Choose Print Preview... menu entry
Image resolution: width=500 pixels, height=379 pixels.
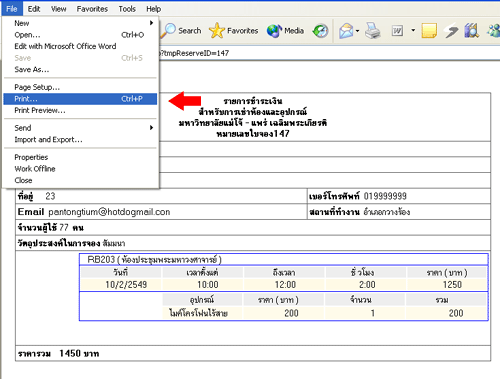pos(80,110)
